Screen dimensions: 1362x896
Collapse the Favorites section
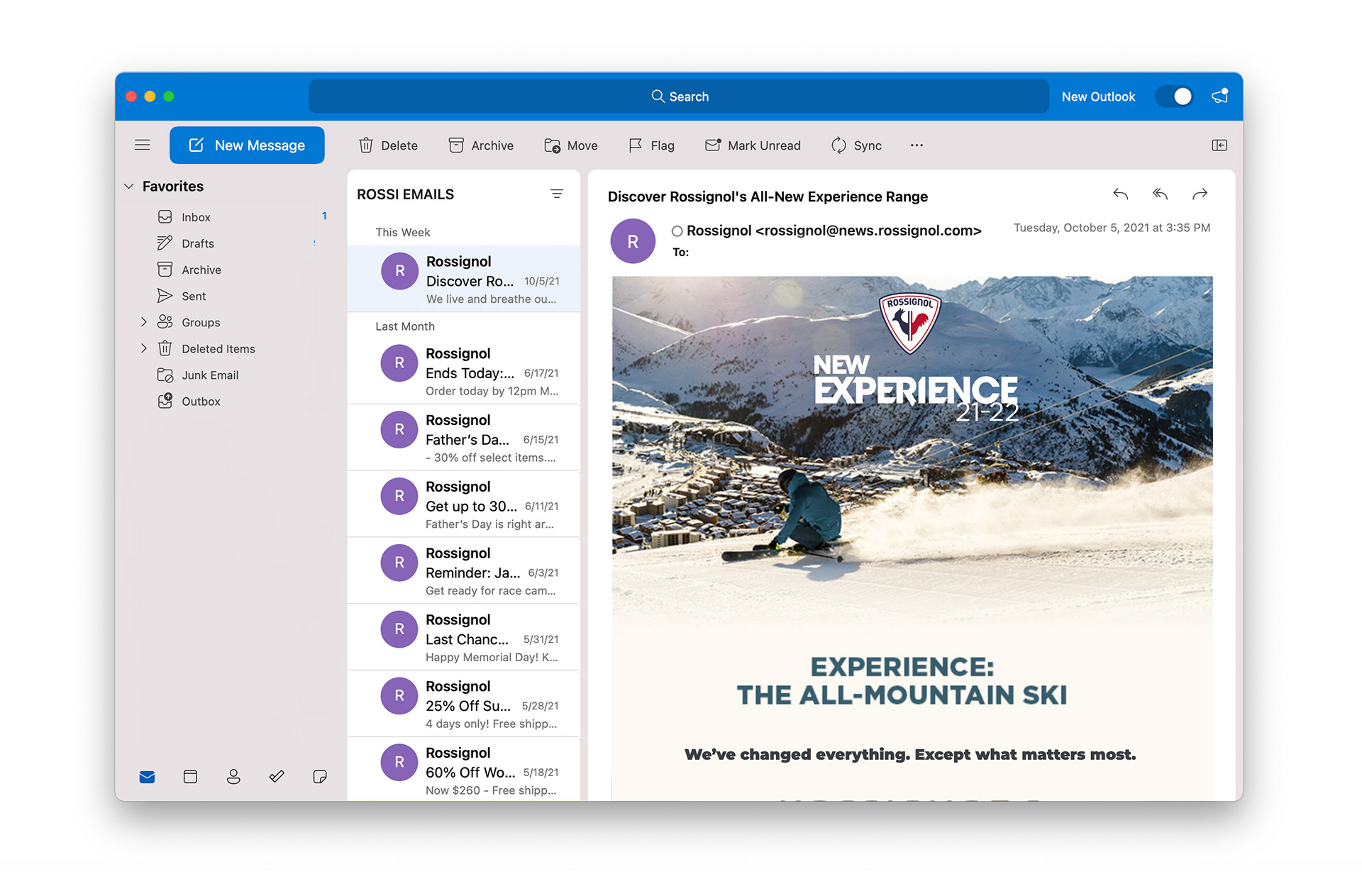(x=129, y=187)
